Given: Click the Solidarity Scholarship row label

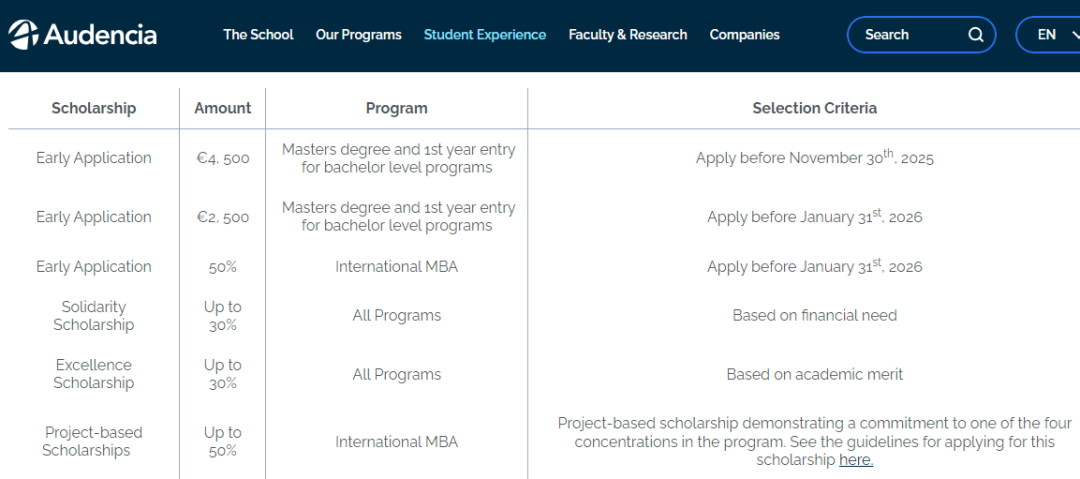Looking at the screenshot, I should tap(94, 316).
